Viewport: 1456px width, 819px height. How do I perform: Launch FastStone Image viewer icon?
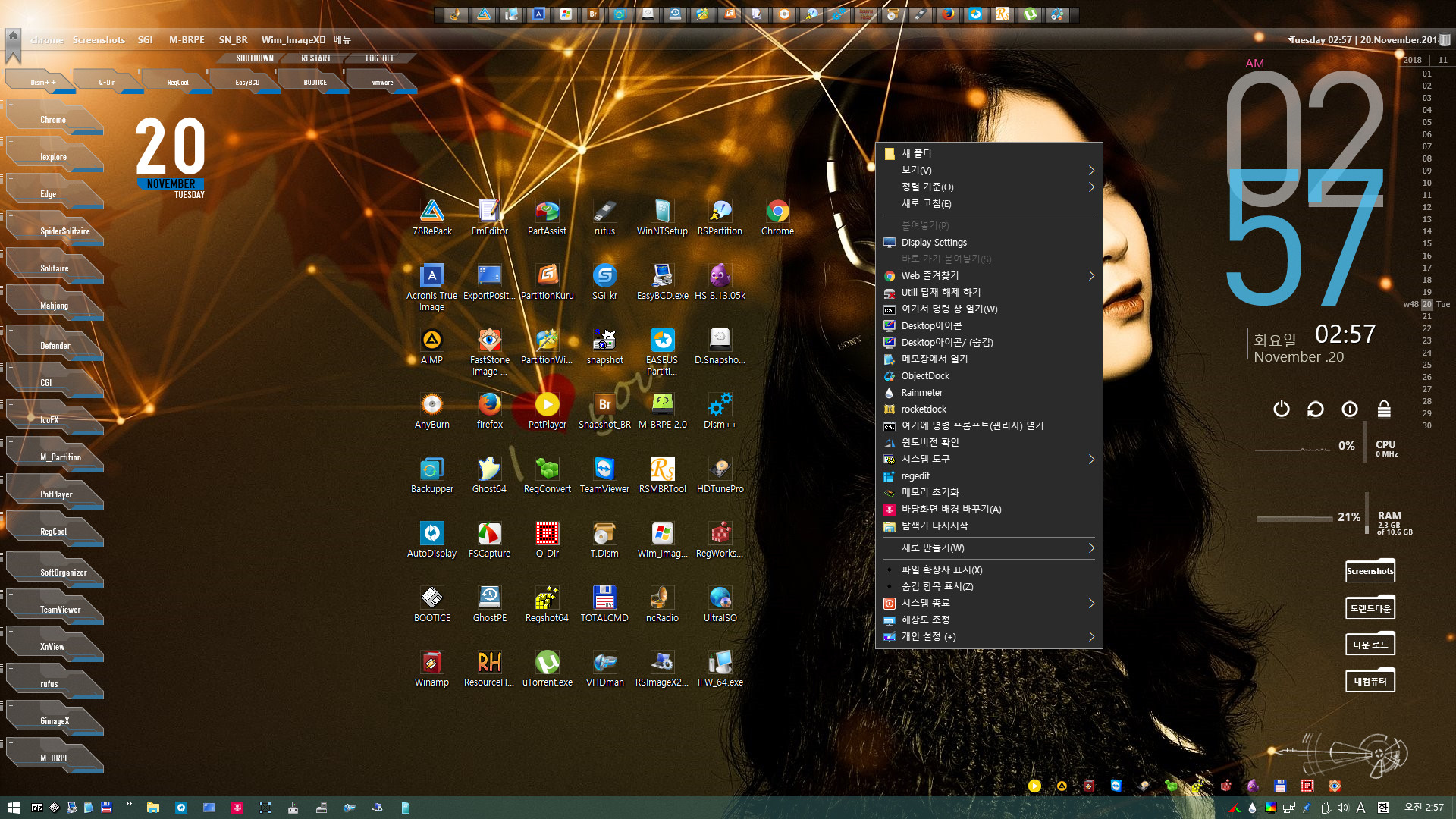pyautogui.click(x=490, y=352)
